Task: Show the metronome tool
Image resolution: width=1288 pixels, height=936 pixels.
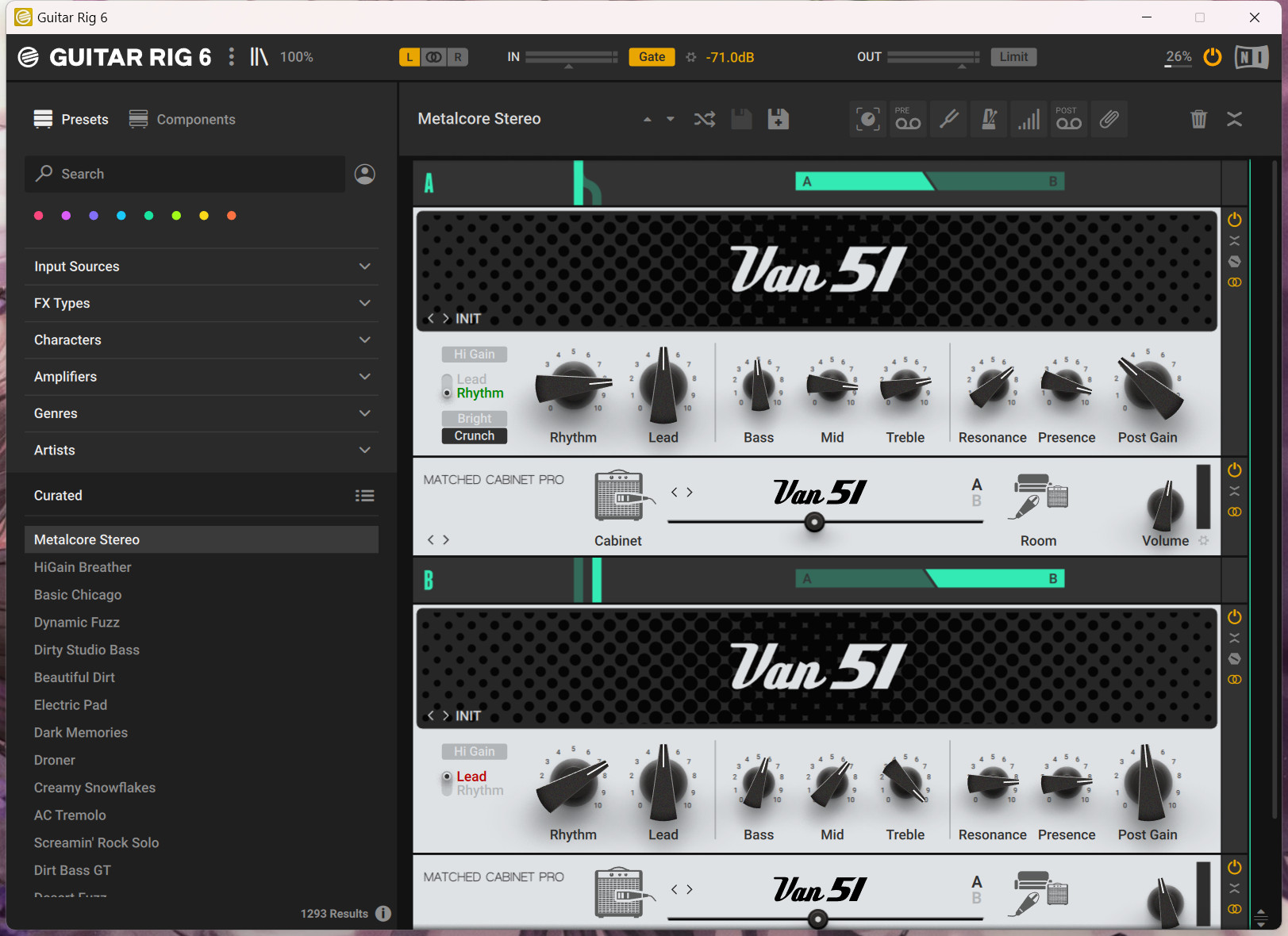Action: click(989, 119)
